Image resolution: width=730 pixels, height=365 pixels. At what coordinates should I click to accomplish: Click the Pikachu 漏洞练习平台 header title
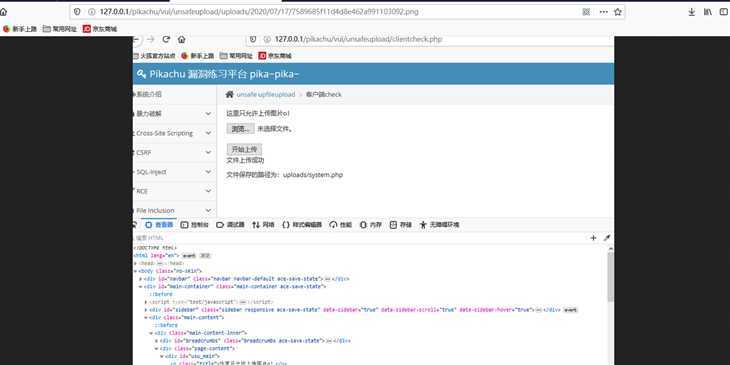[x=218, y=74]
